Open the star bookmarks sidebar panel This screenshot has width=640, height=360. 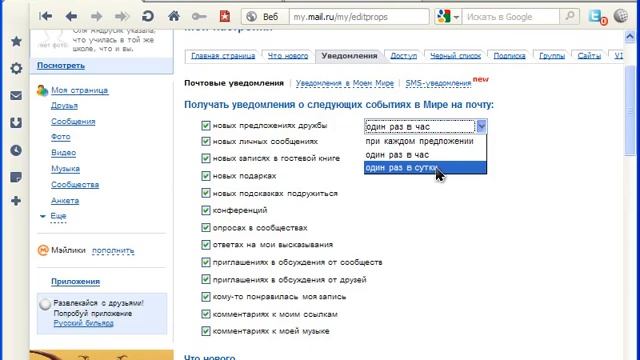click(x=16, y=41)
